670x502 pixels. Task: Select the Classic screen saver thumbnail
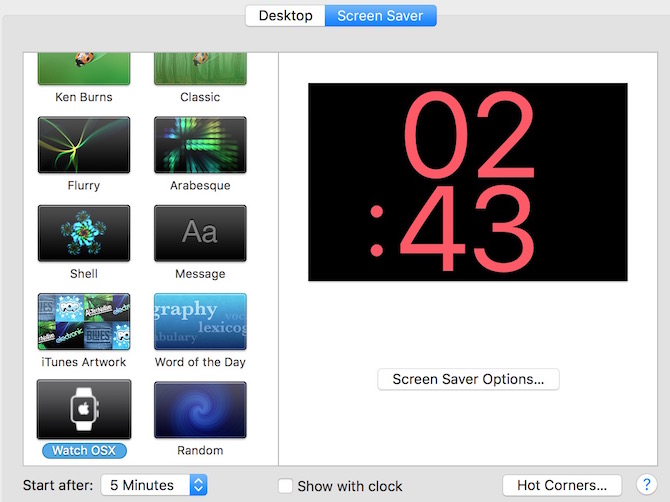200,70
